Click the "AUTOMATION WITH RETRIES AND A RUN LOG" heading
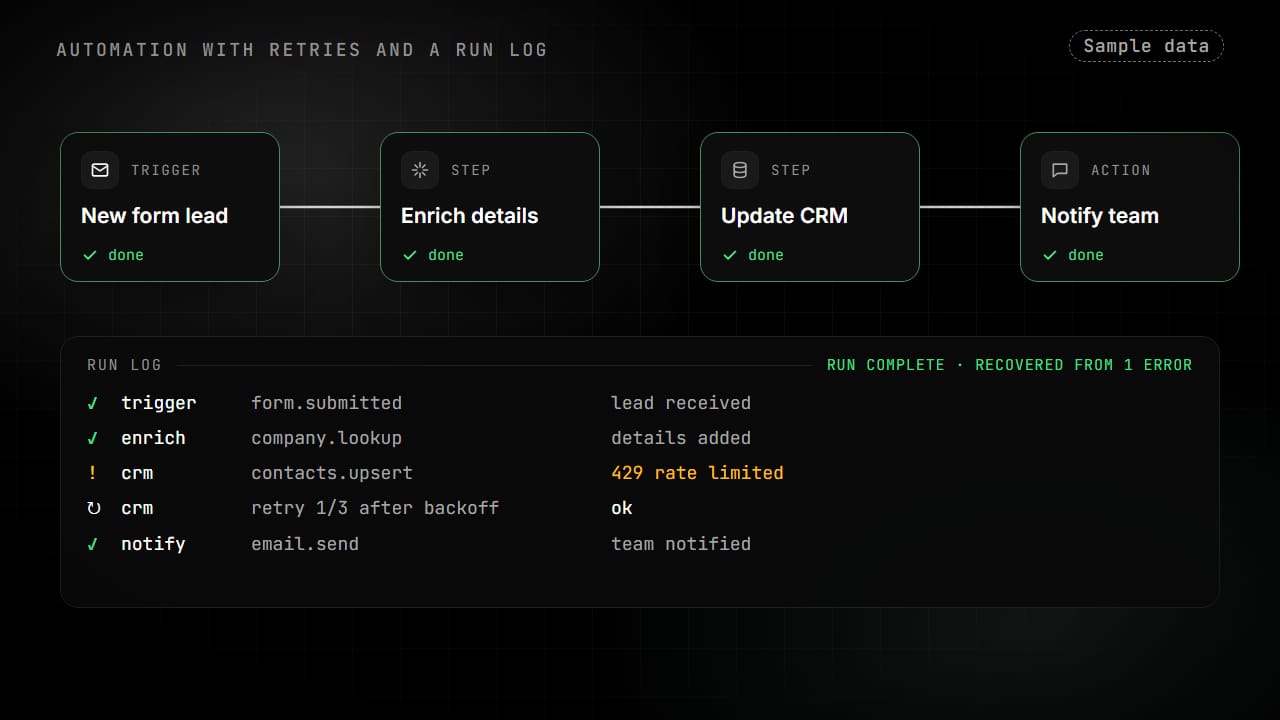1280x720 pixels. pos(302,50)
